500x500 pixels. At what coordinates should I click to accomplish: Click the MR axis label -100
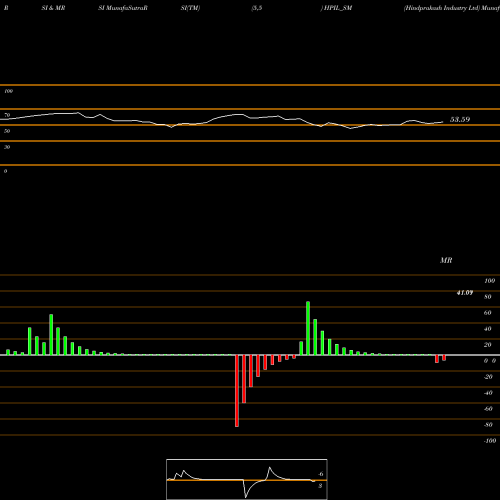coord(490,441)
